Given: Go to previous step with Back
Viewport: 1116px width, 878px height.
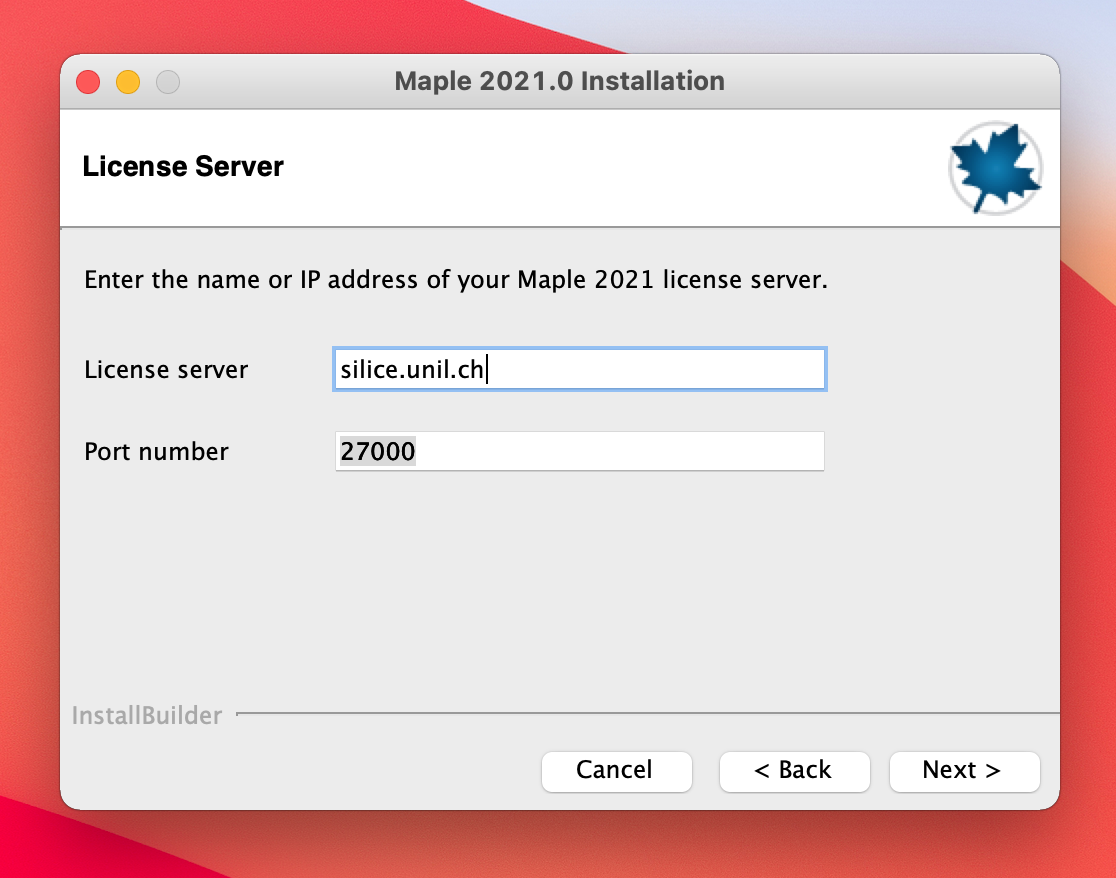Looking at the screenshot, I should coord(794,770).
